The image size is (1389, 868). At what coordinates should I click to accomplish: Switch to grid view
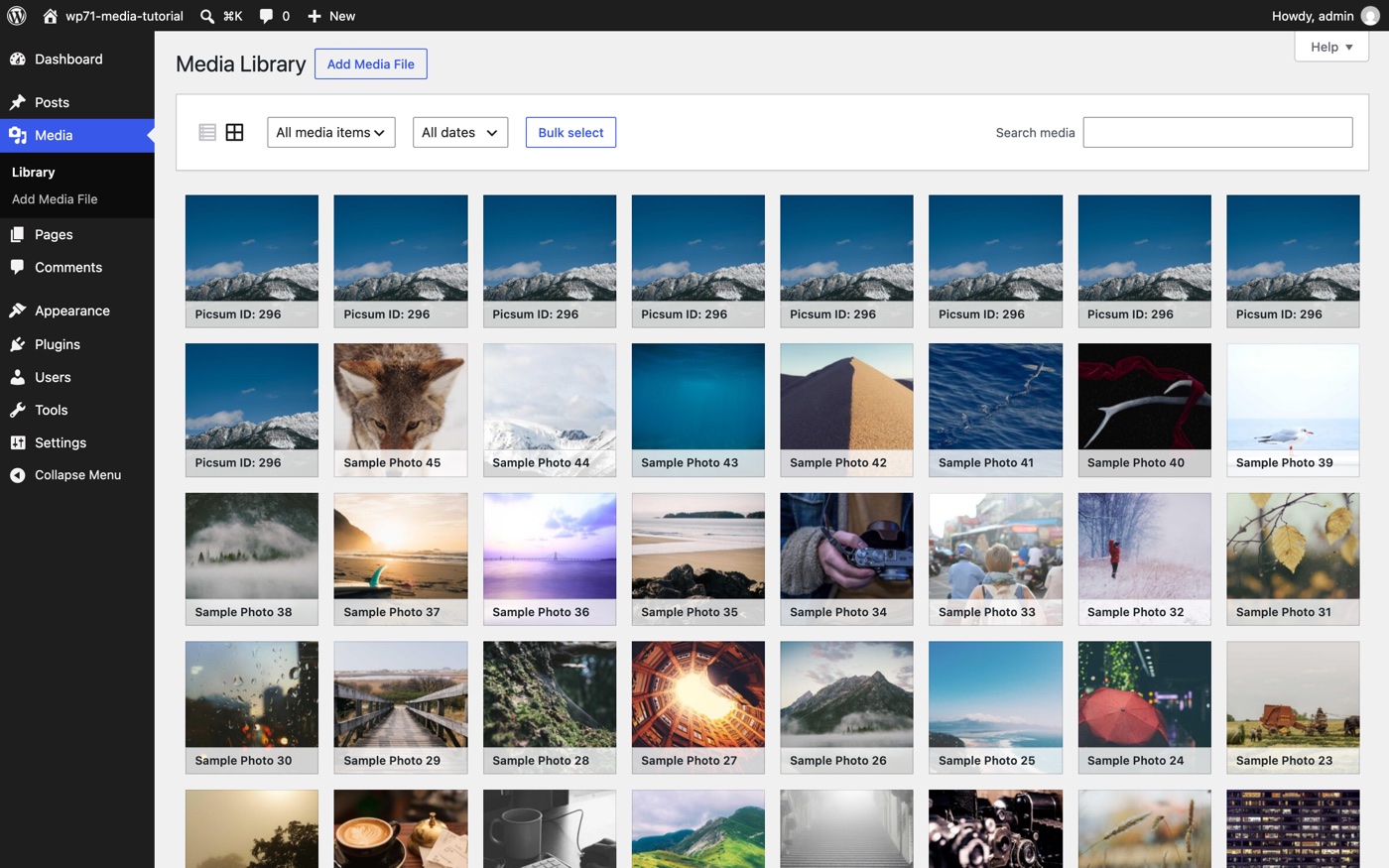coord(235,132)
